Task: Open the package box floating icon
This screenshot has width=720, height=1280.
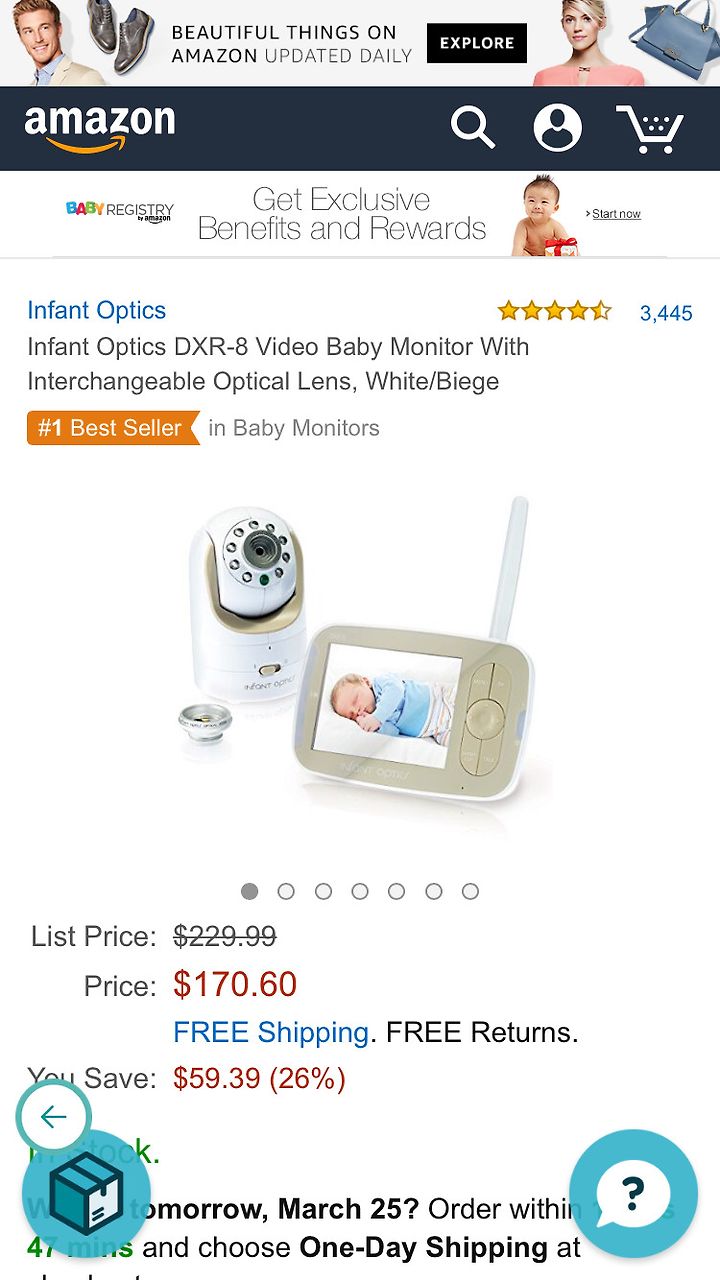Action: click(86, 1194)
